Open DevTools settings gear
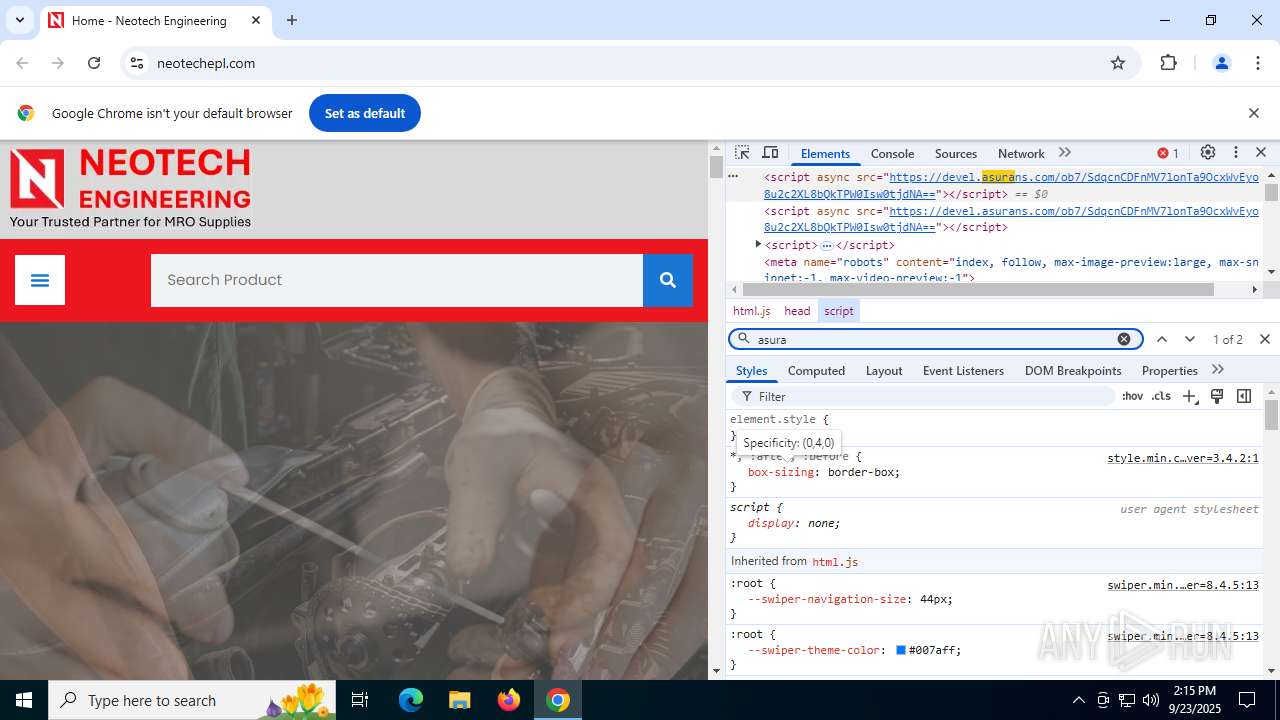This screenshot has width=1280, height=720. (1208, 153)
